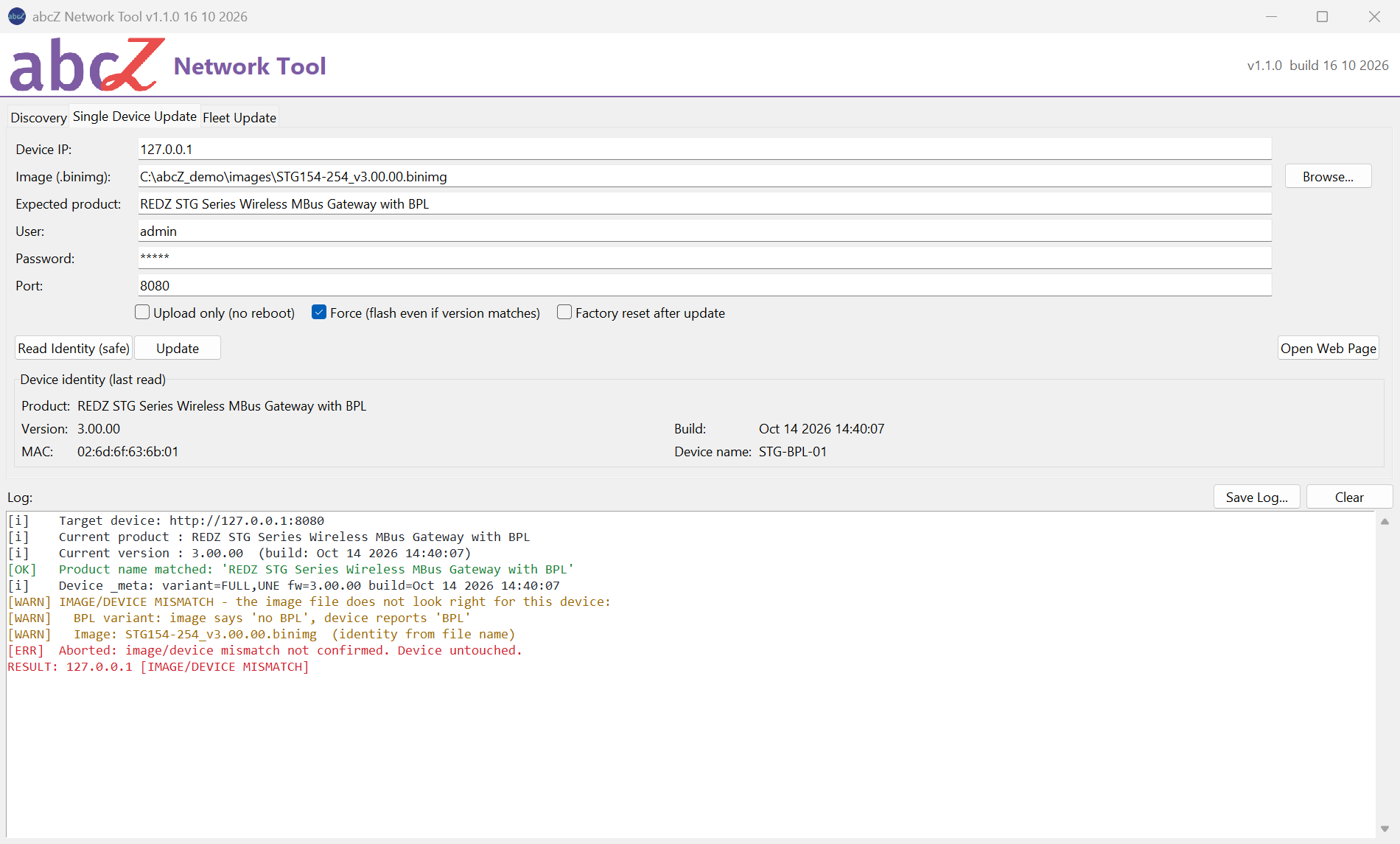
Task: Click the Password input field
Action: (x=704, y=258)
